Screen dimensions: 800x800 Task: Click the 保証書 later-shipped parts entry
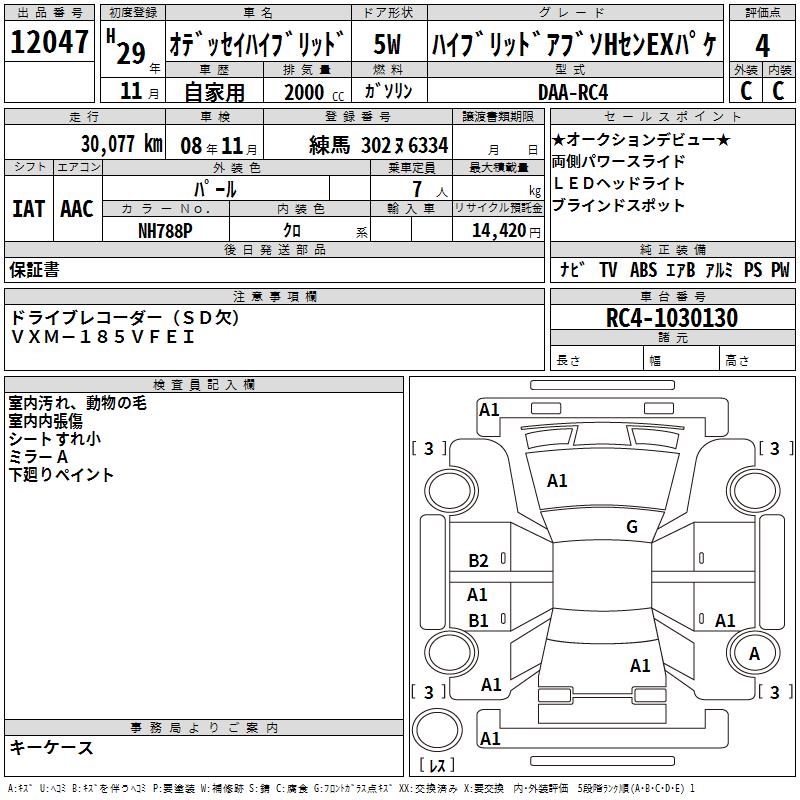pyautogui.click(x=34, y=269)
